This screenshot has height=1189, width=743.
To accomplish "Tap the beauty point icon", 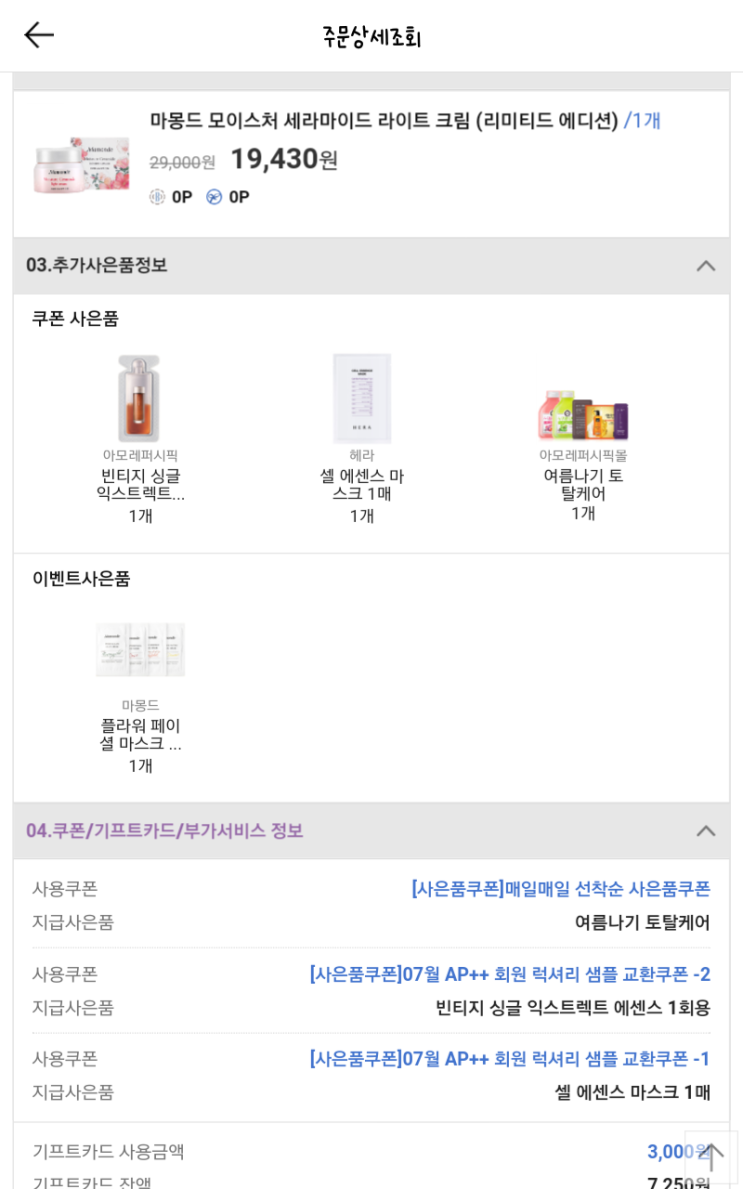I will pos(157,196).
